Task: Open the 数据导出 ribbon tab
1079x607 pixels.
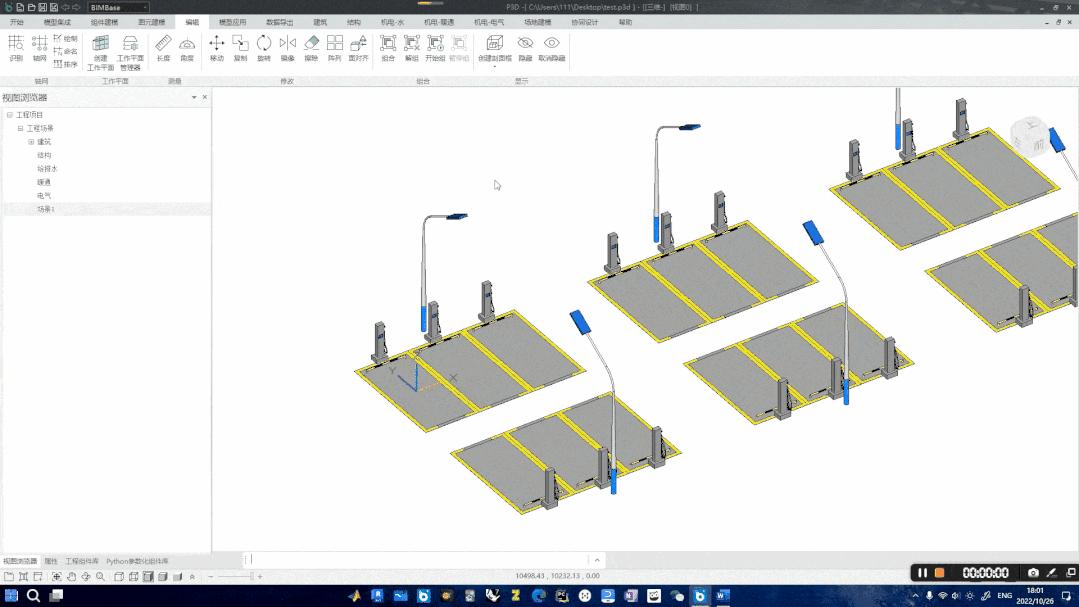Action: click(280, 22)
